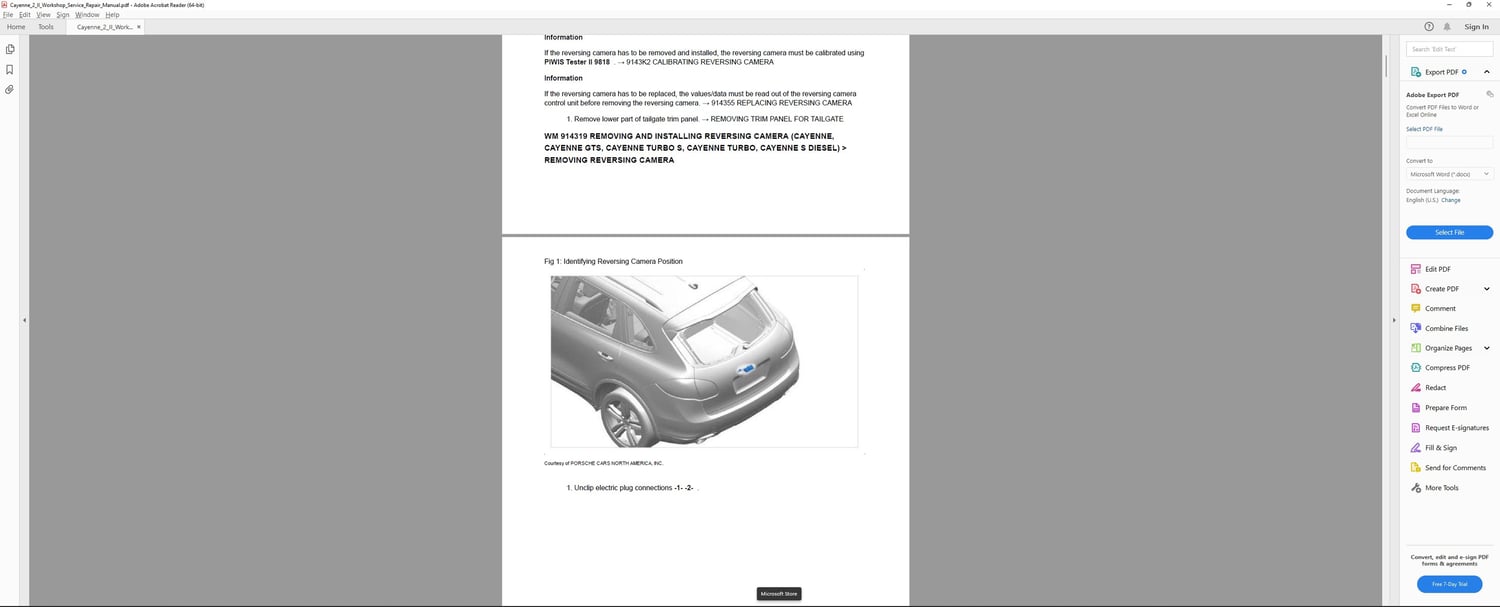Screen dimensions: 1500x607
Task: Click the blue Select File button
Action: point(1449,232)
